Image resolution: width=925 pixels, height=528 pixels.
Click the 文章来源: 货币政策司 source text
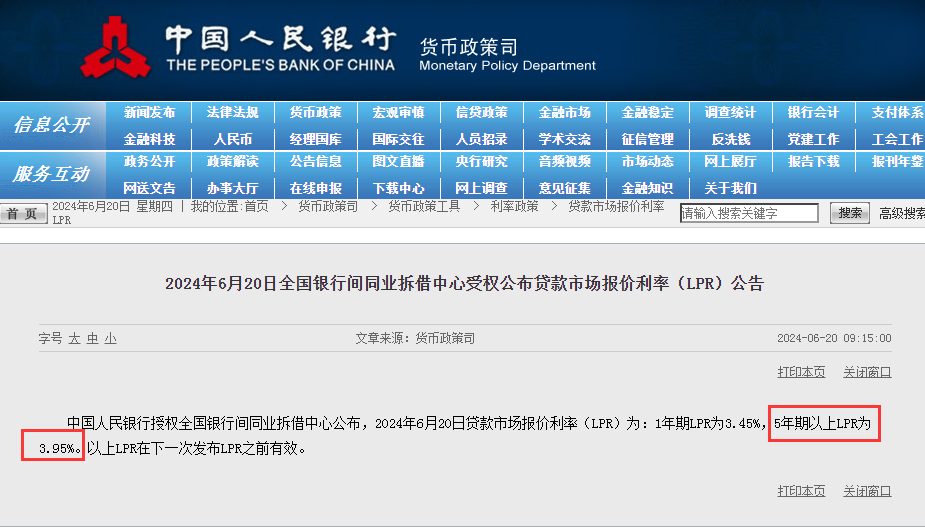pyautogui.click(x=415, y=338)
